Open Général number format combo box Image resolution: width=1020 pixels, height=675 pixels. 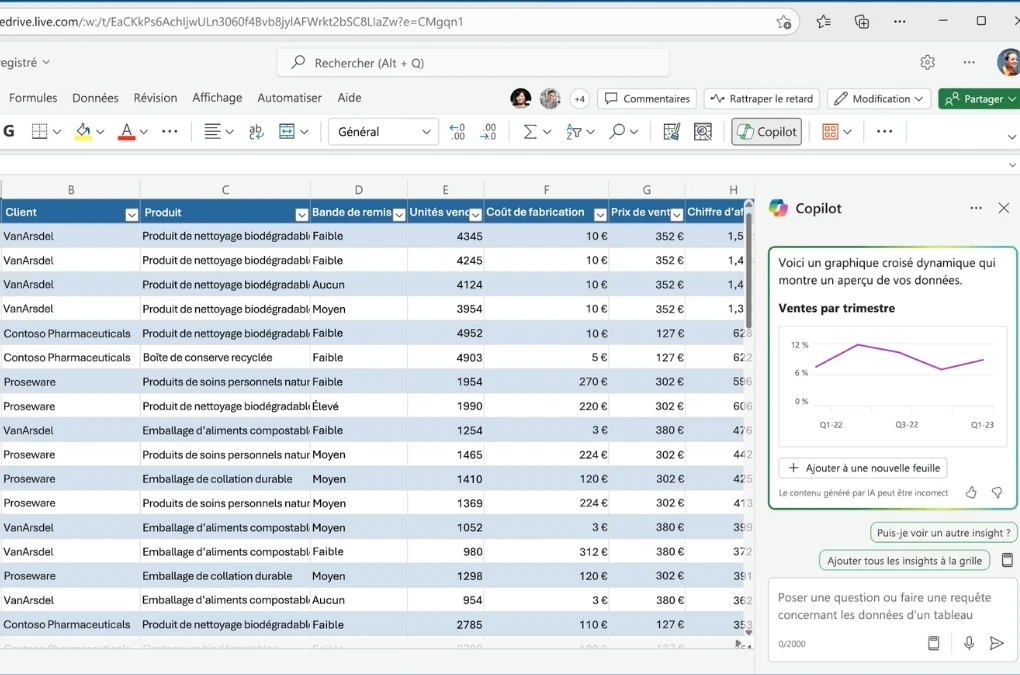tap(383, 131)
